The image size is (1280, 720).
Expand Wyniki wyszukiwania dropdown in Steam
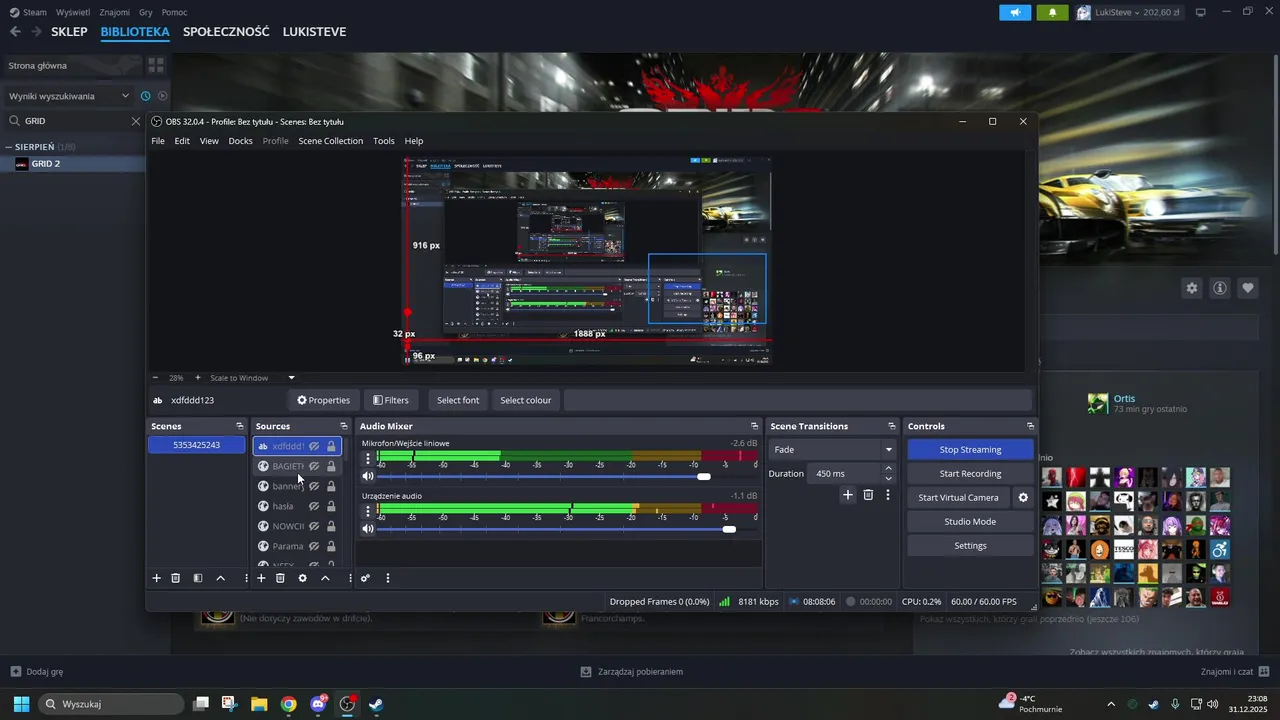[125, 96]
